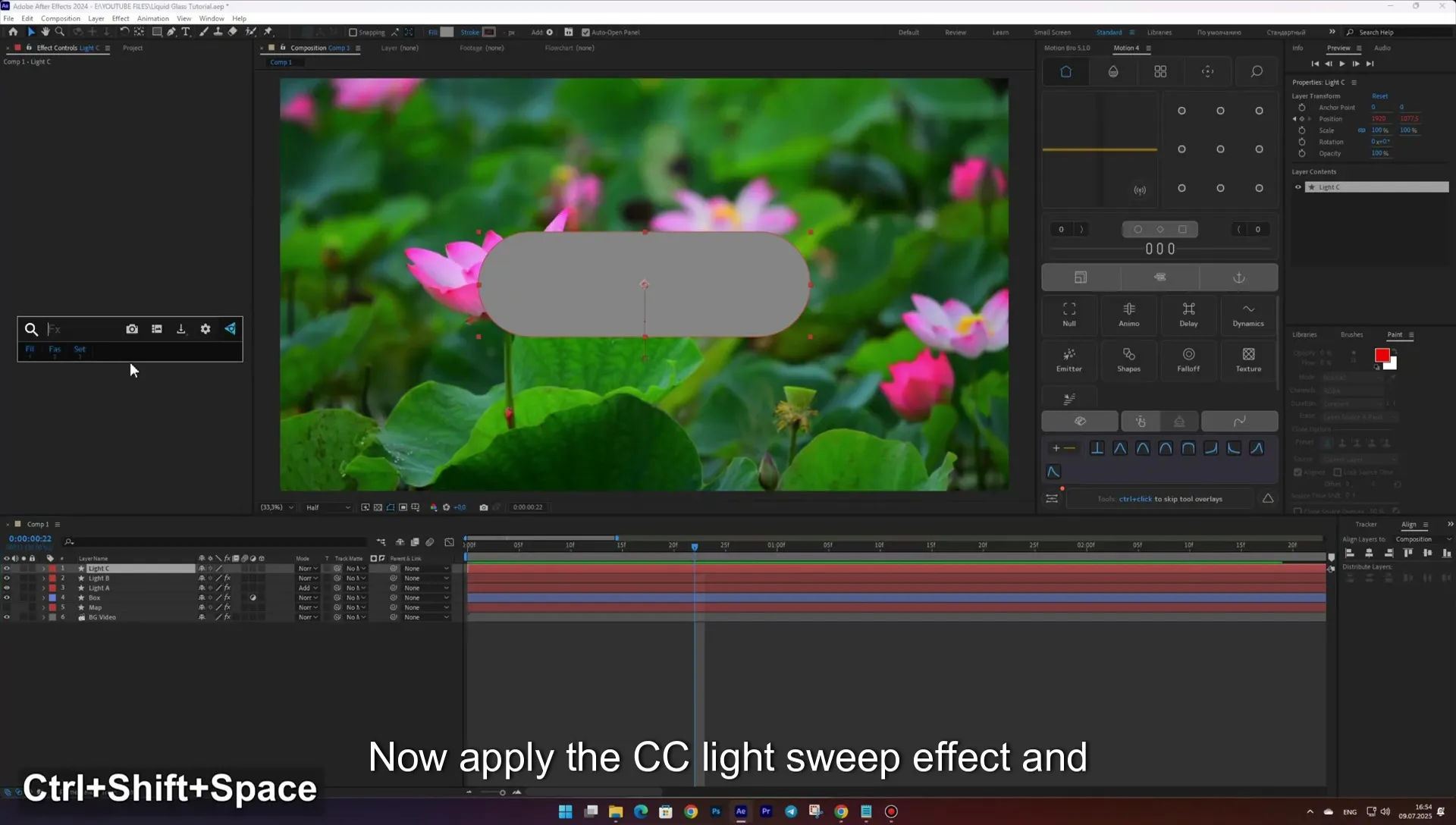Screen dimensions: 1456x825
Task: Open the Effect menu
Action: click(x=121, y=18)
